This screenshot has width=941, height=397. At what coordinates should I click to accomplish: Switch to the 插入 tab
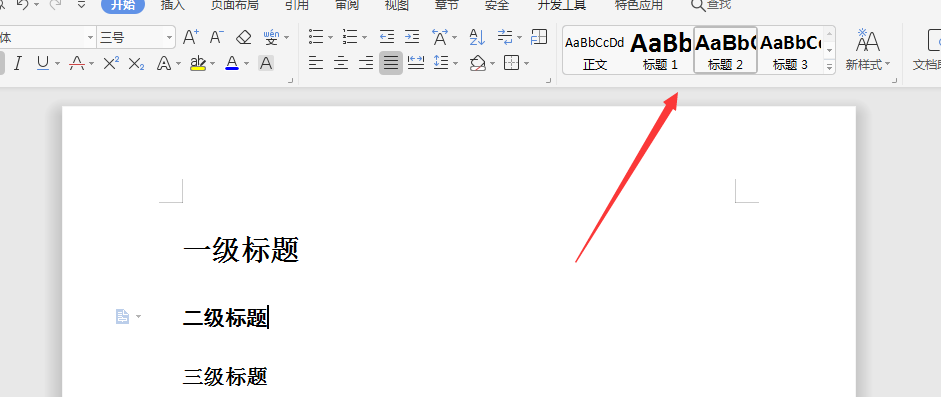[x=173, y=5]
